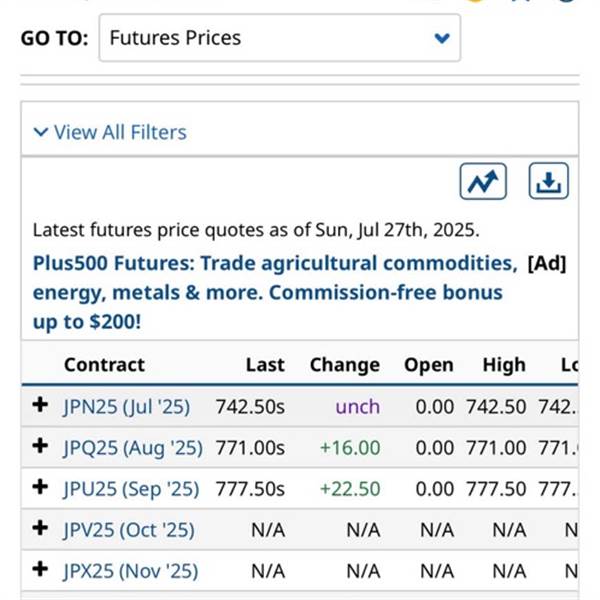This screenshot has width=600, height=600.
Task: Expand the JPV25 row plus icon
Action: 40,528
